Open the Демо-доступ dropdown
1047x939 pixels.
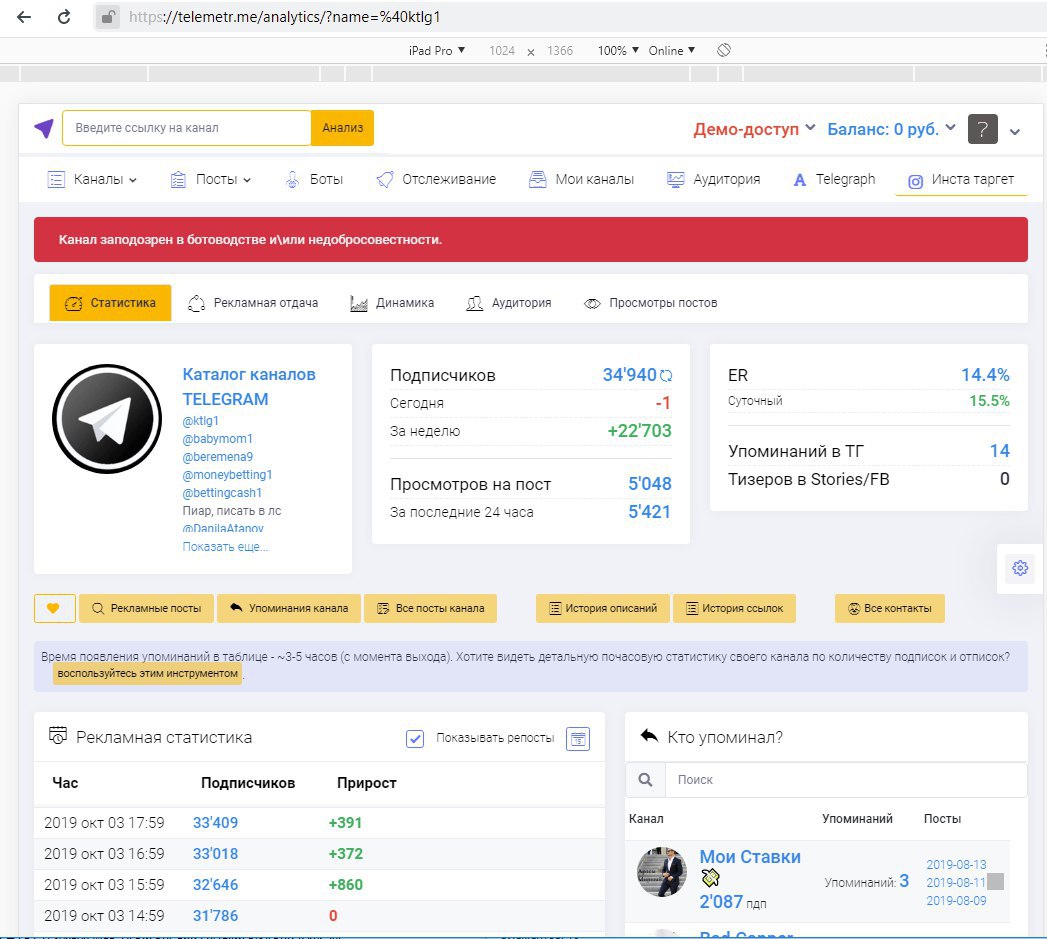point(754,129)
